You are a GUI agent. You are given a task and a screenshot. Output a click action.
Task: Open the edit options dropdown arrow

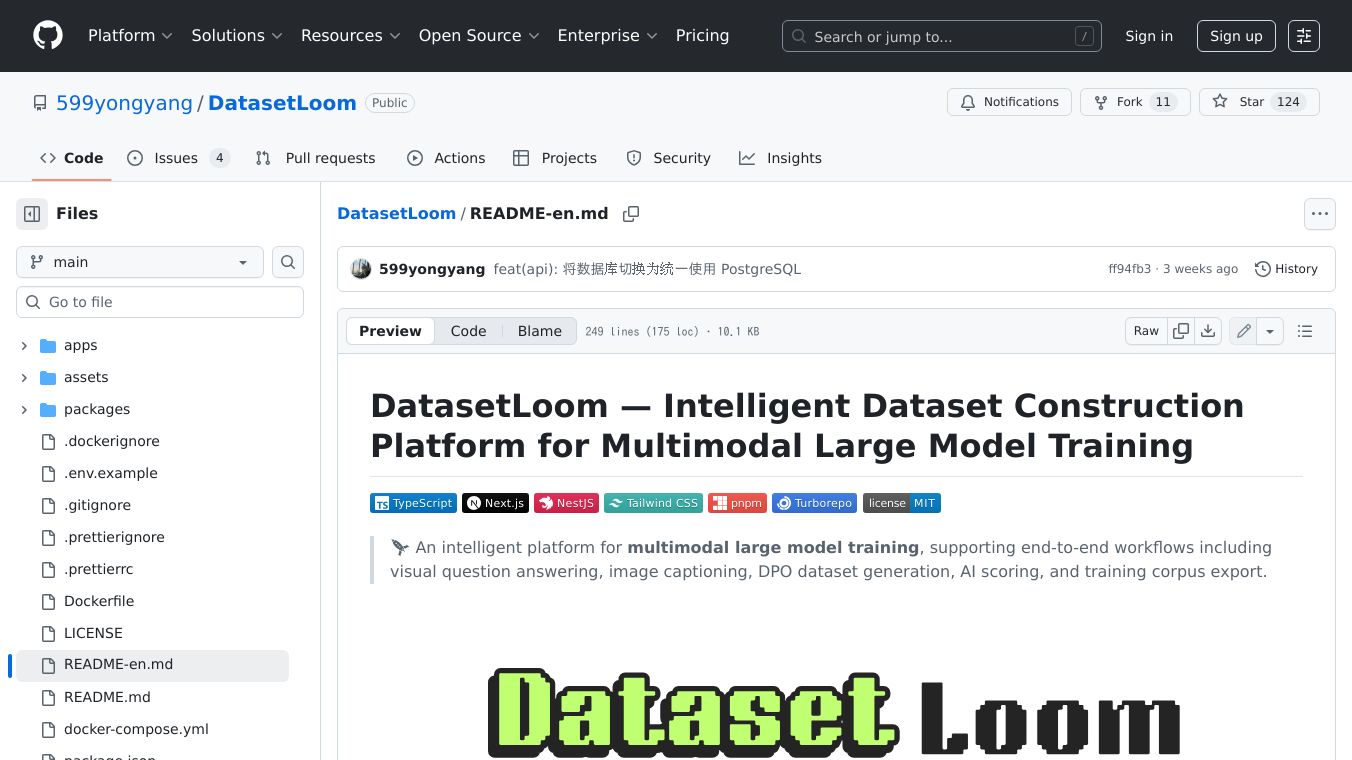pyautogui.click(x=1270, y=331)
